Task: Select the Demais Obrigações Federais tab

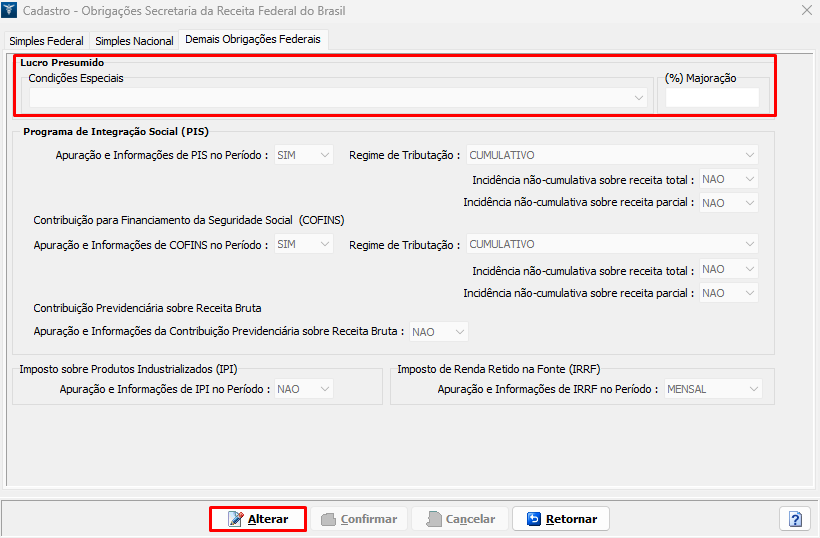Action: click(251, 40)
